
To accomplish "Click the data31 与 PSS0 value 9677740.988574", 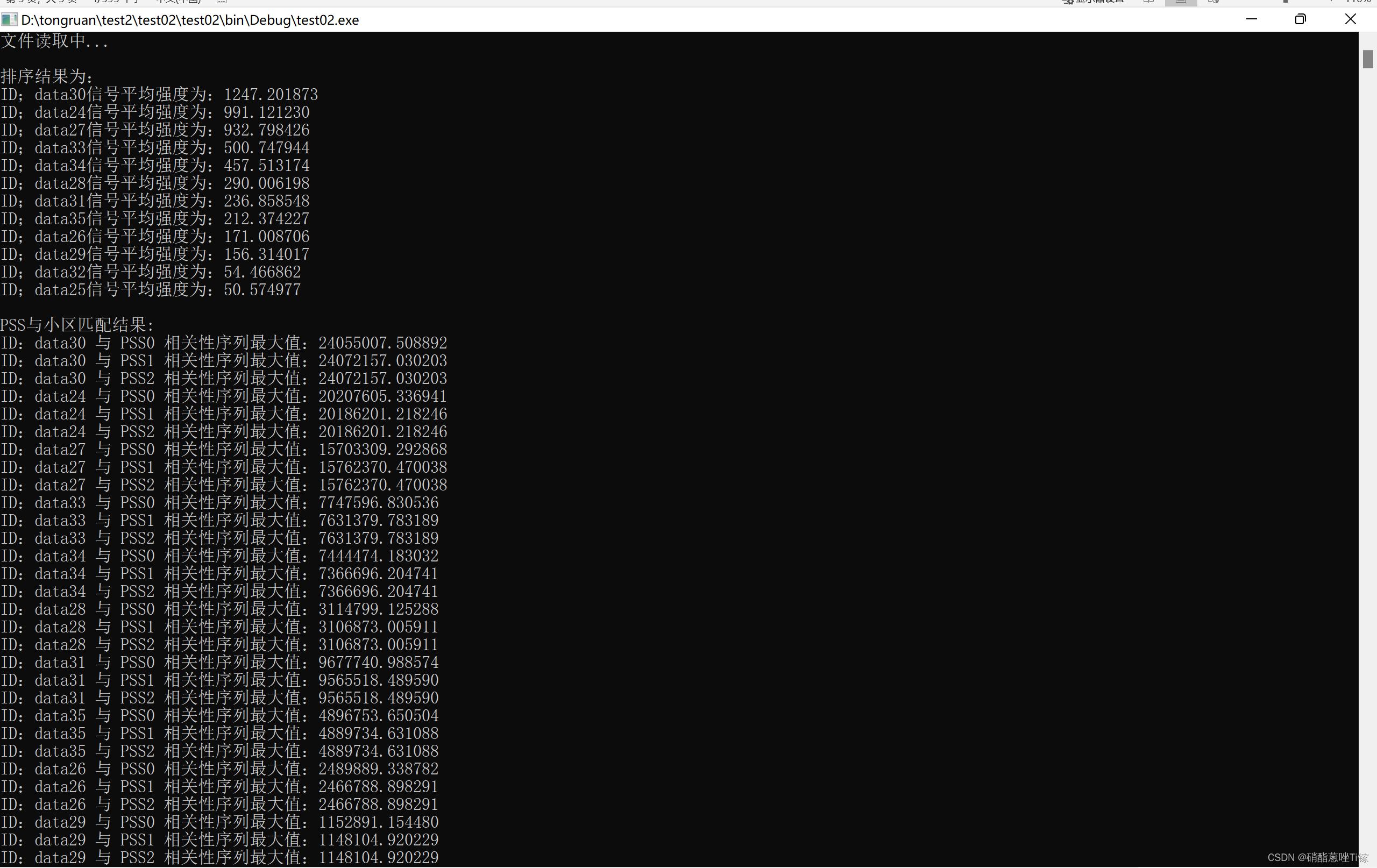I will (x=378, y=662).
